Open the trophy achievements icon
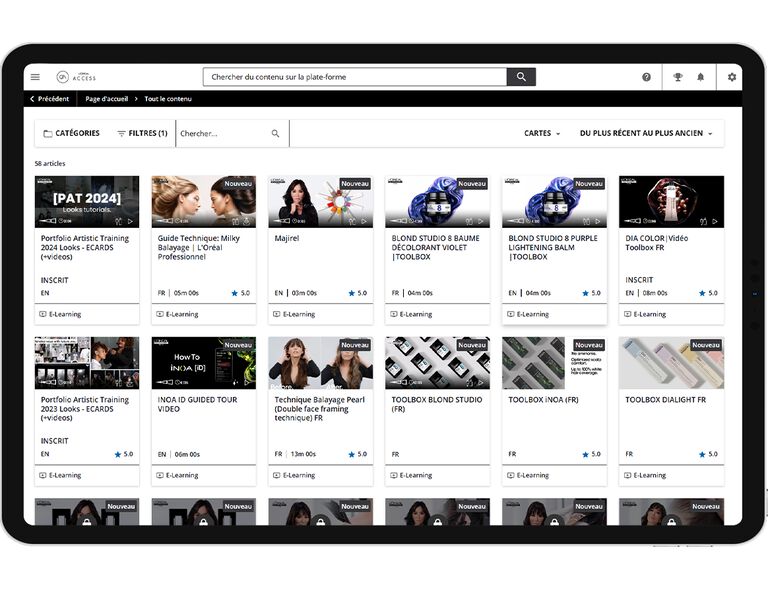The width and height of the screenshot is (768, 589). (678, 77)
